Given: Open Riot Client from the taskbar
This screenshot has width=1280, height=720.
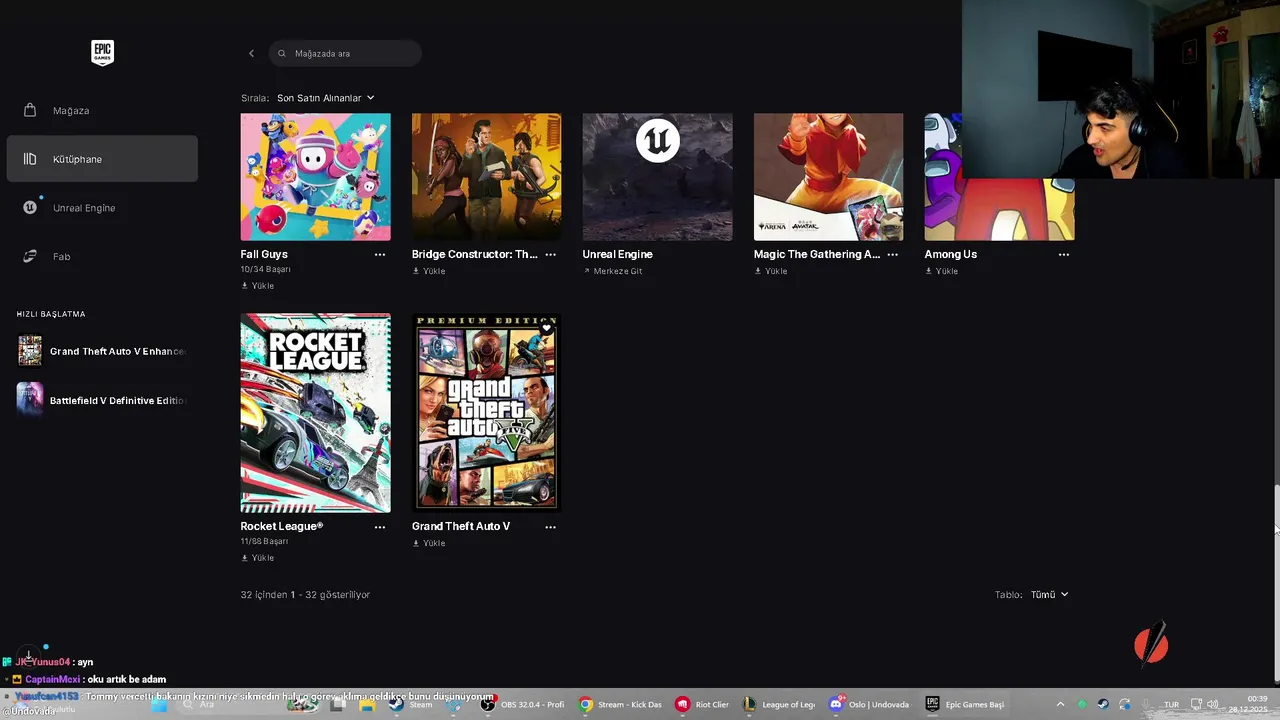Looking at the screenshot, I should point(703,704).
